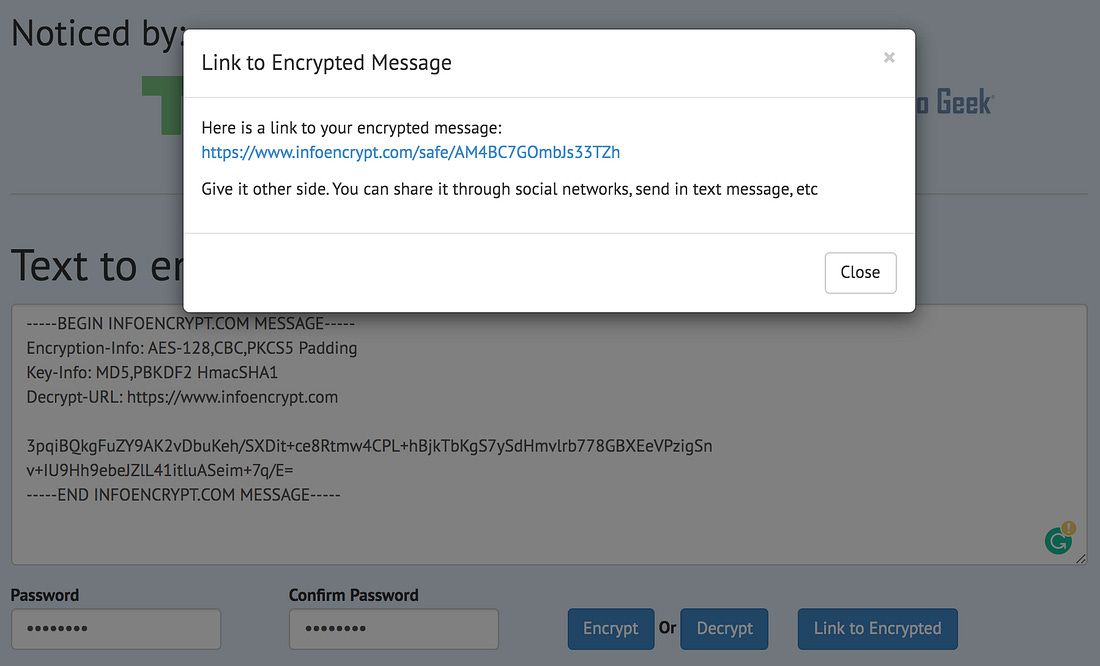Dismiss the dialog with the X icon
This screenshot has height=666, width=1100.
(889, 58)
